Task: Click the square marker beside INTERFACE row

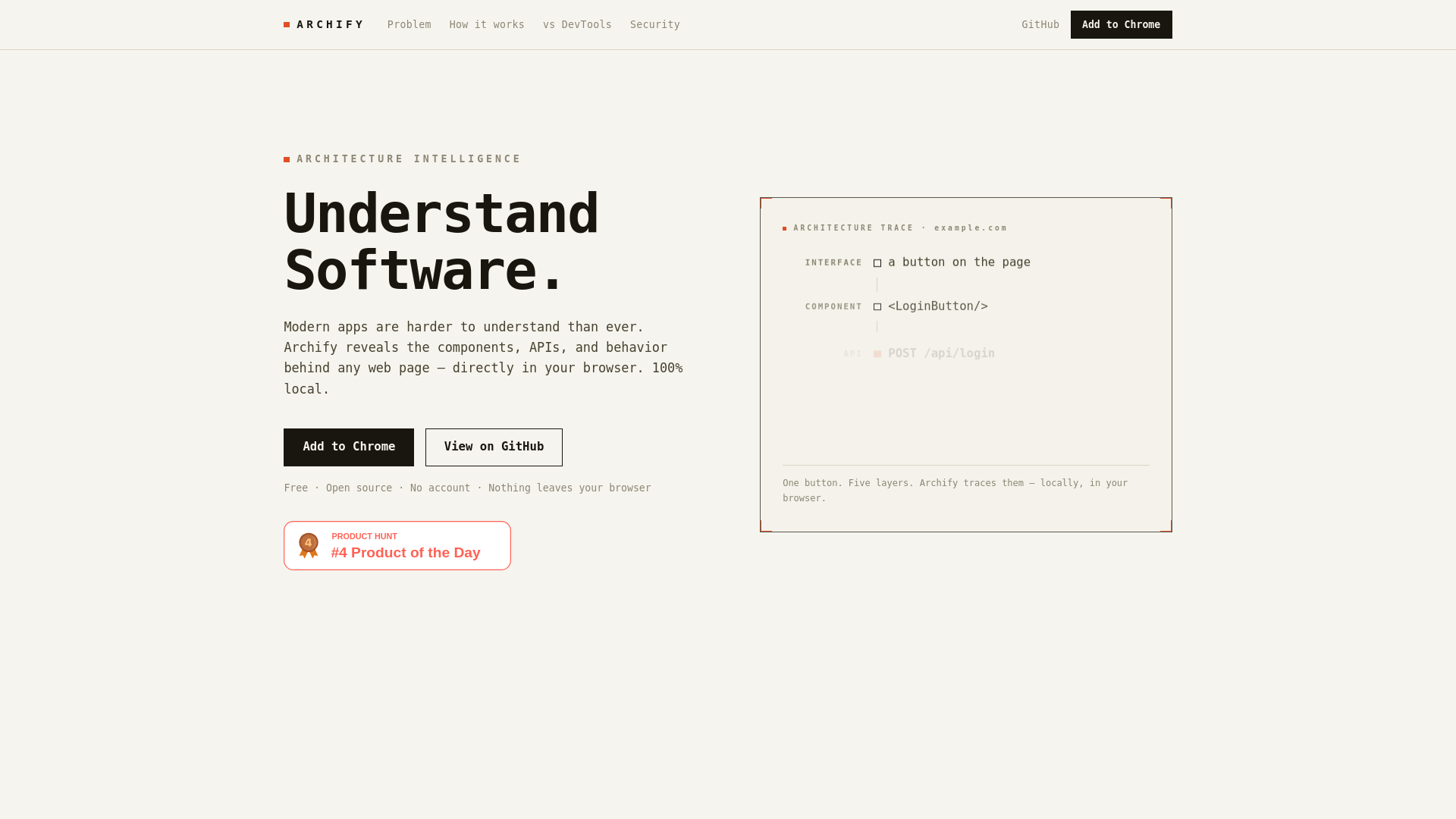Action: pos(877,263)
